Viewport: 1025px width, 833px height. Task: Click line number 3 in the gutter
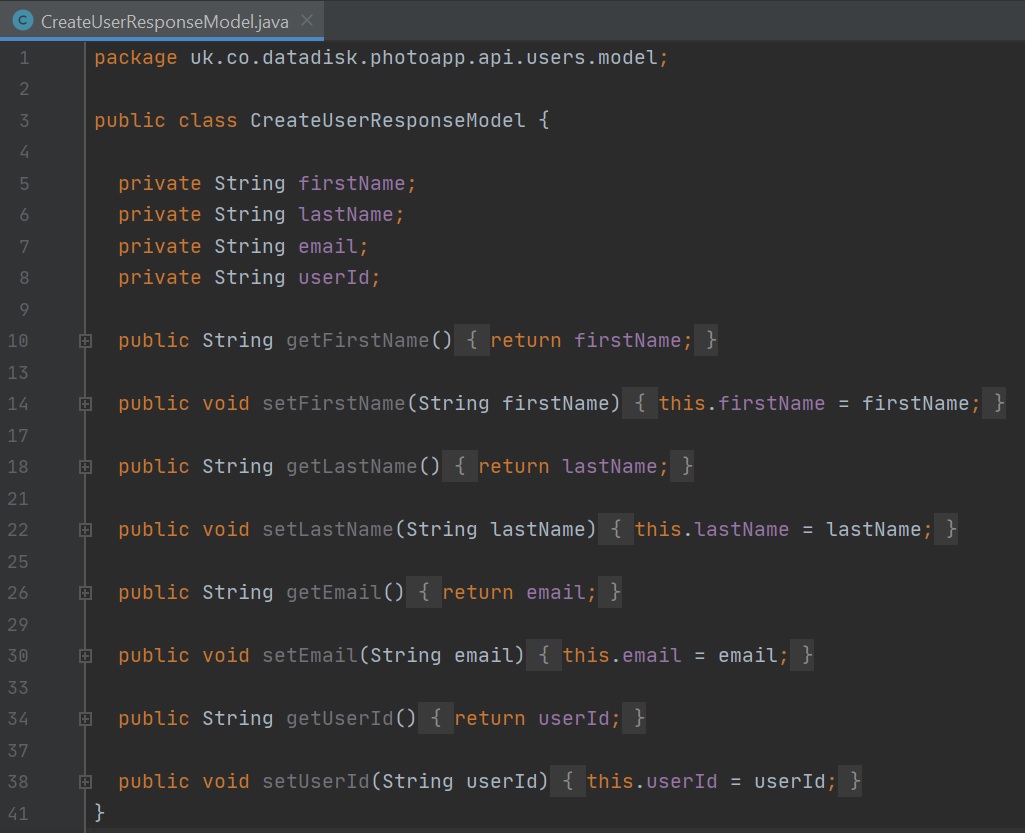click(23, 121)
